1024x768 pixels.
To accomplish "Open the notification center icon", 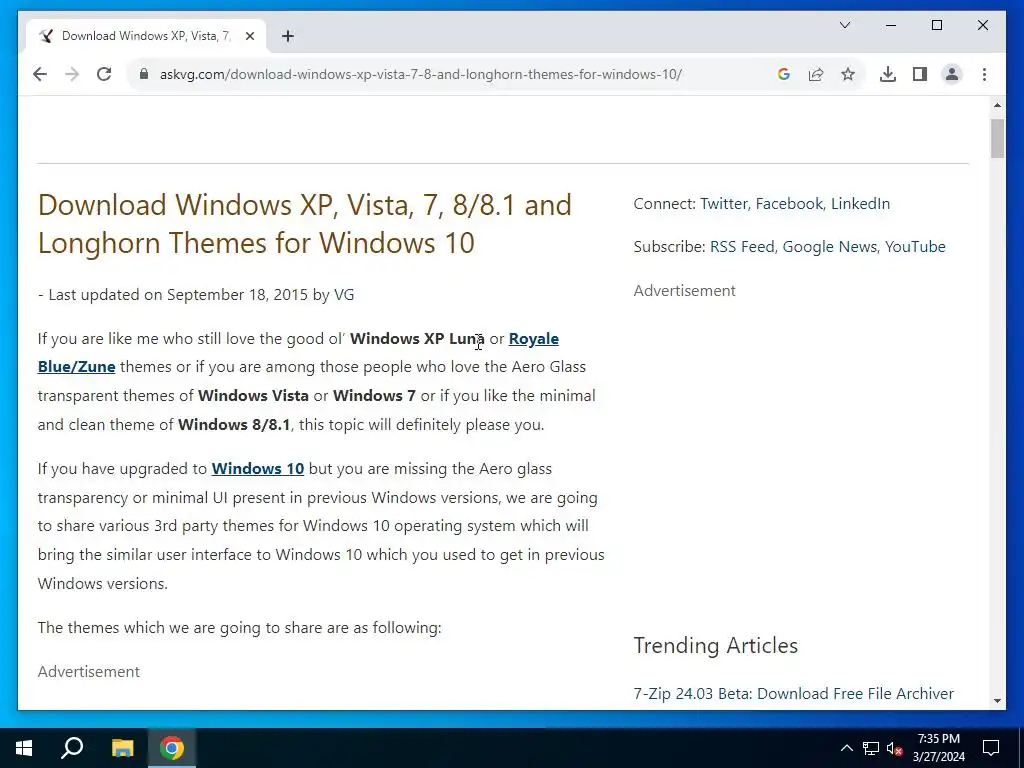I will (x=991, y=748).
